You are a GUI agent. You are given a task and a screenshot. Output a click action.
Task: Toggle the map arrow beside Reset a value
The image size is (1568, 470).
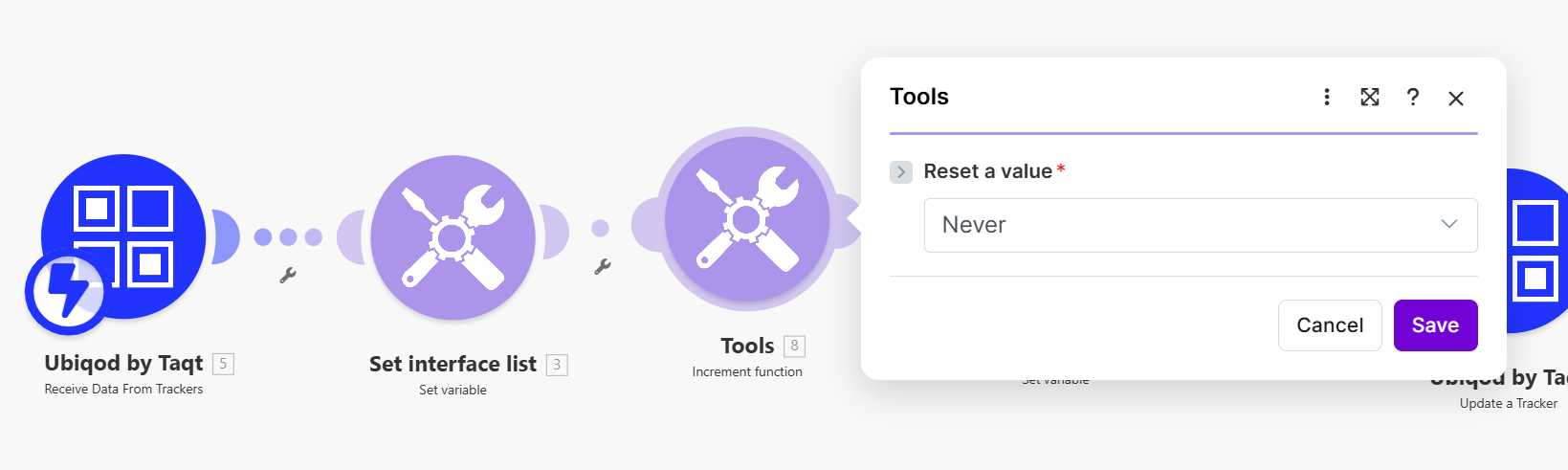coord(900,171)
